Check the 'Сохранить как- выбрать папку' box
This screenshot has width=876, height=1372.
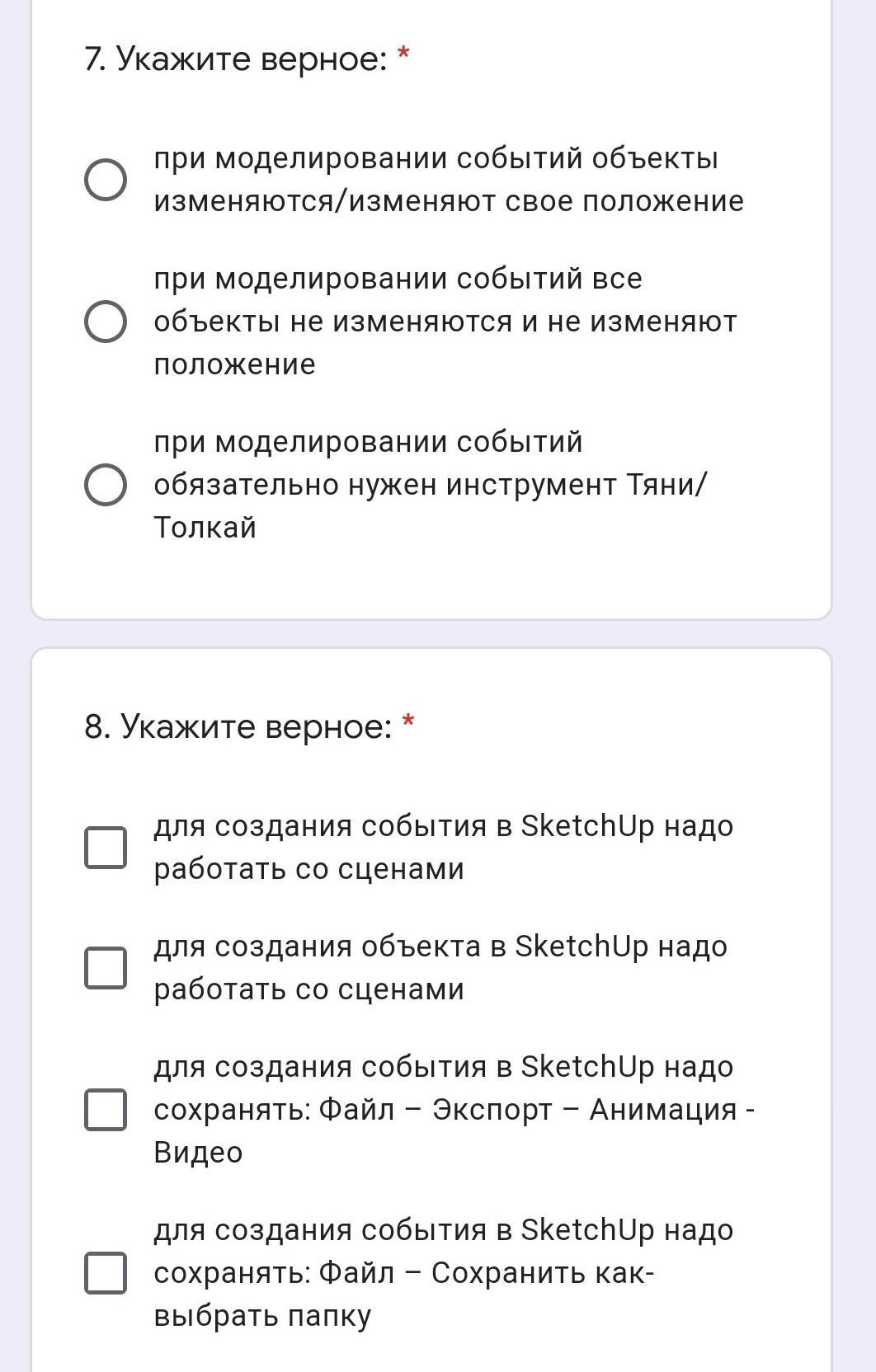click(106, 1273)
